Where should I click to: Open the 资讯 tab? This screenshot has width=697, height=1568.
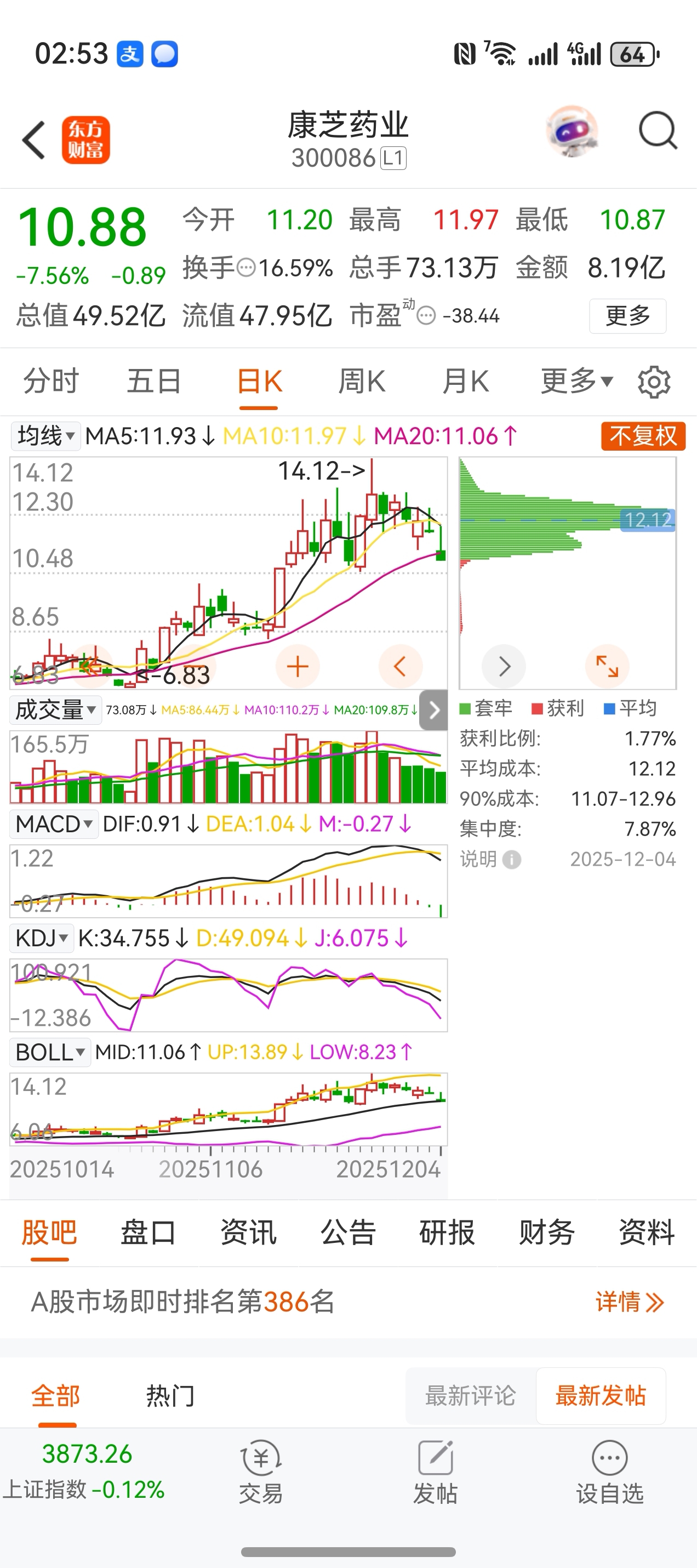(248, 1233)
